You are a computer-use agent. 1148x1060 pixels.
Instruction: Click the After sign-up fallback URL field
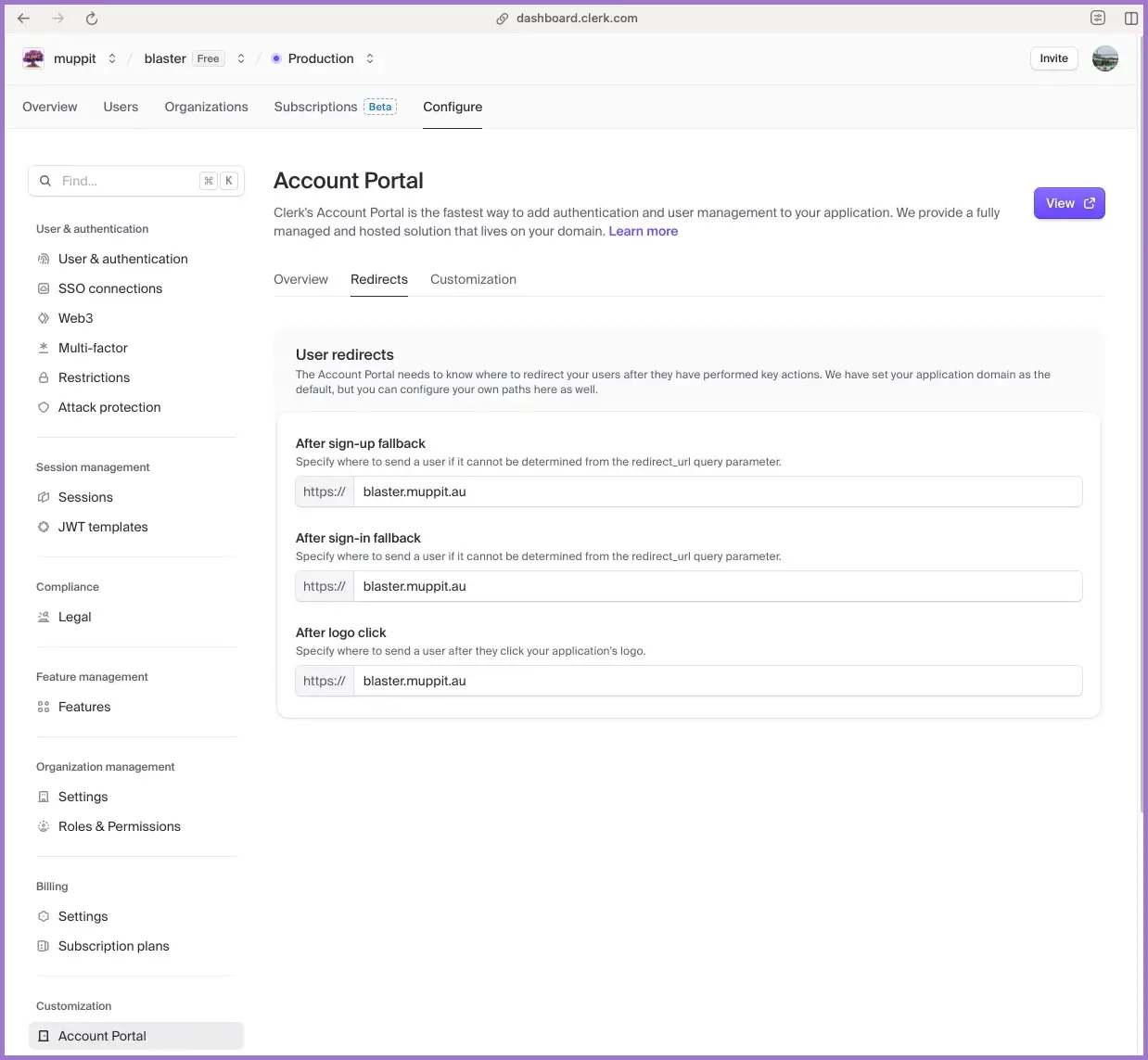pyautogui.click(x=716, y=492)
